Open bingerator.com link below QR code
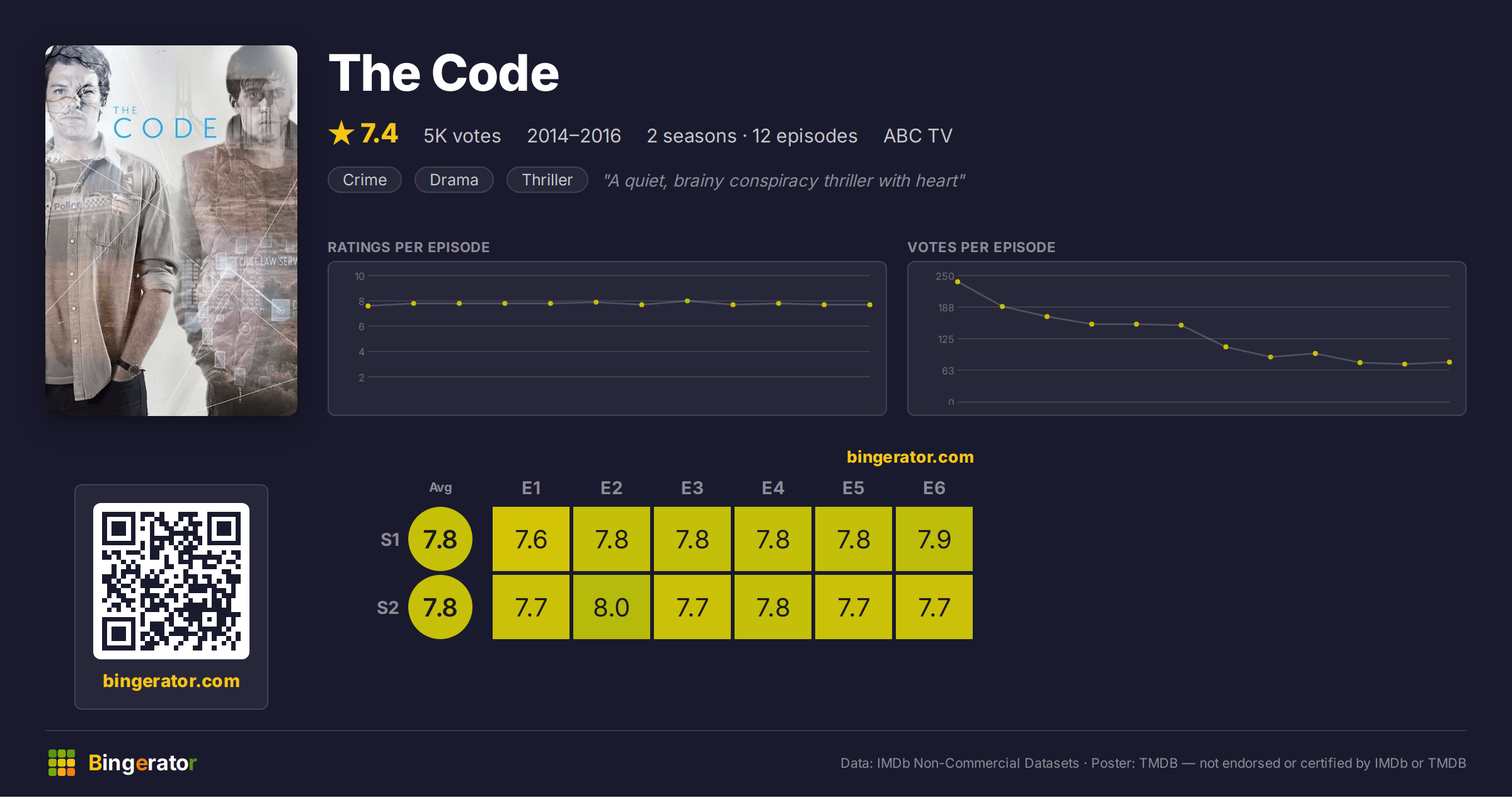 (171, 681)
